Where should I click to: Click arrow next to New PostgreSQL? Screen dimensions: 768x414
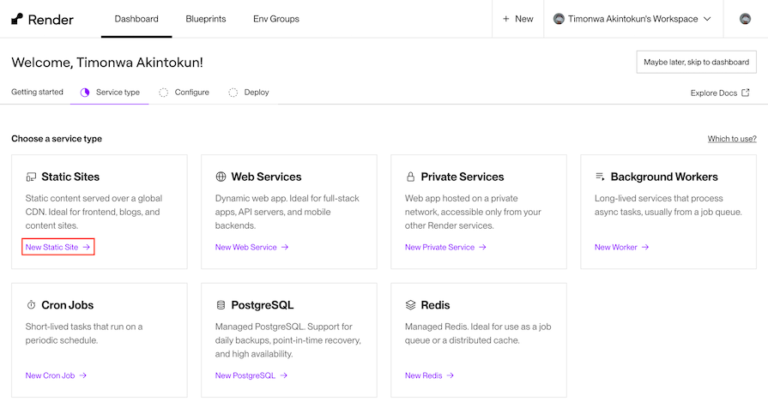[284, 375]
